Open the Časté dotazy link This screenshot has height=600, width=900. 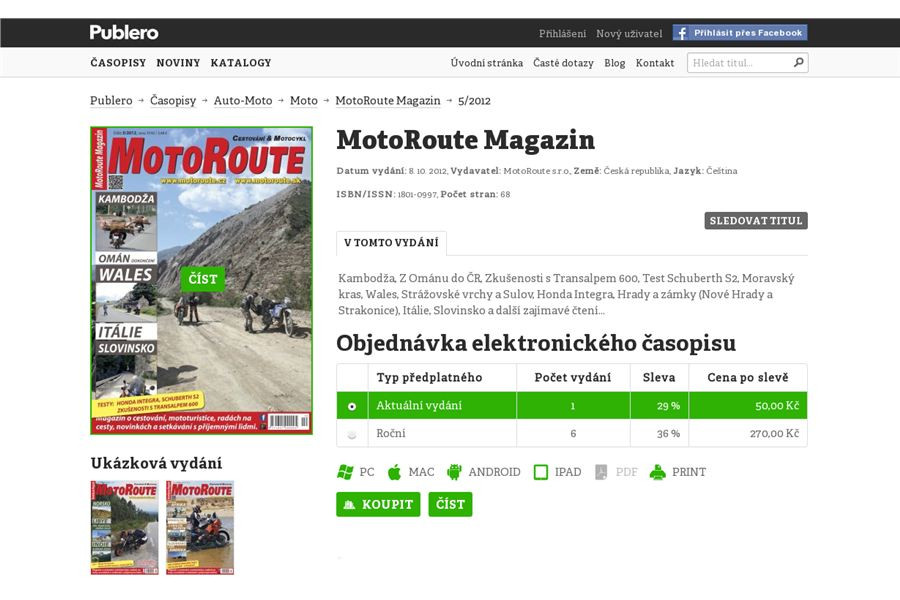(563, 63)
